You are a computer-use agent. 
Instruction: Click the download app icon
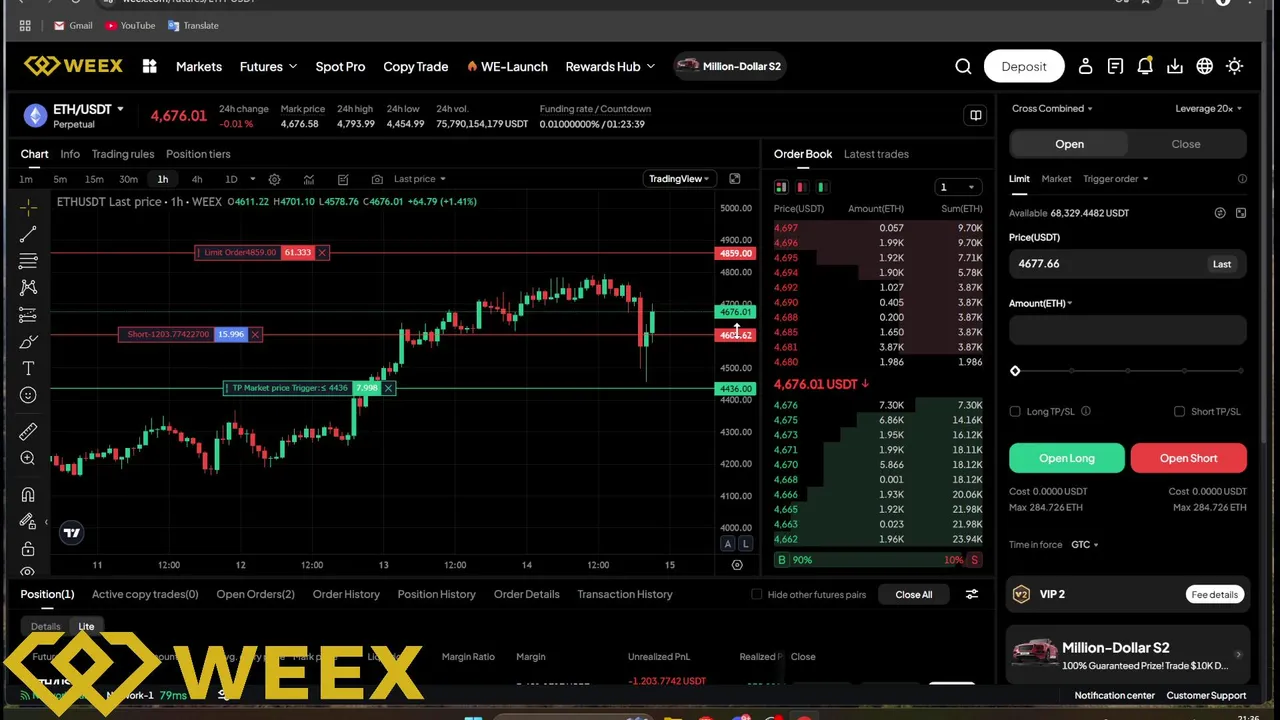coord(1175,66)
